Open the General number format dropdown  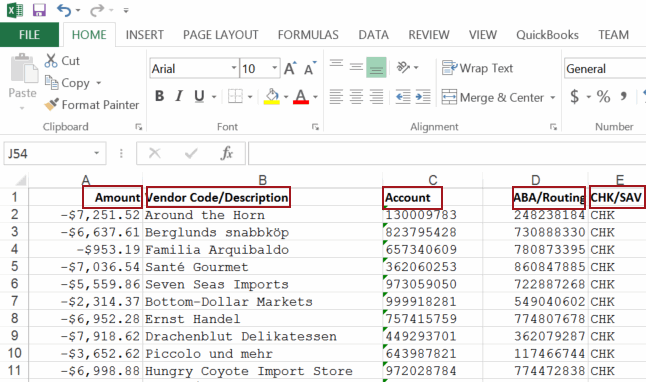click(605, 68)
